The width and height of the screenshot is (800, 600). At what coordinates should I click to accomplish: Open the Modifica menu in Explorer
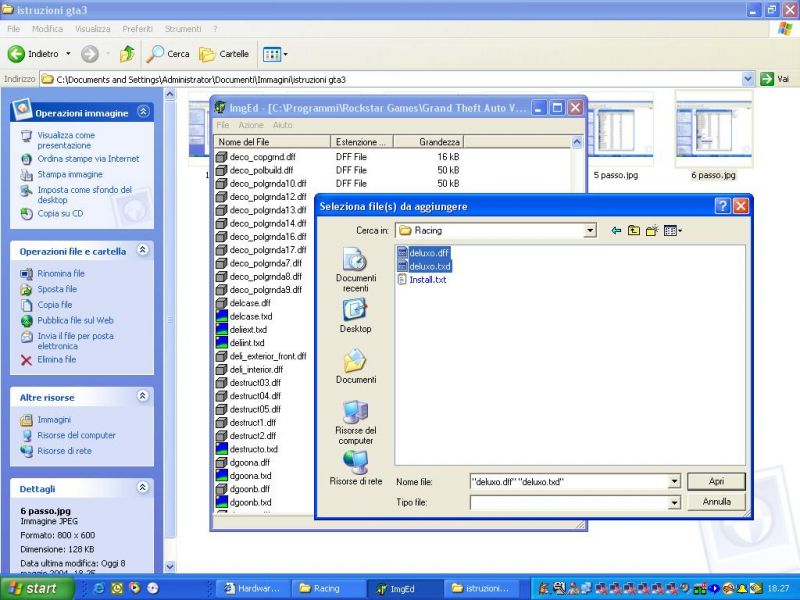(47, 29)
